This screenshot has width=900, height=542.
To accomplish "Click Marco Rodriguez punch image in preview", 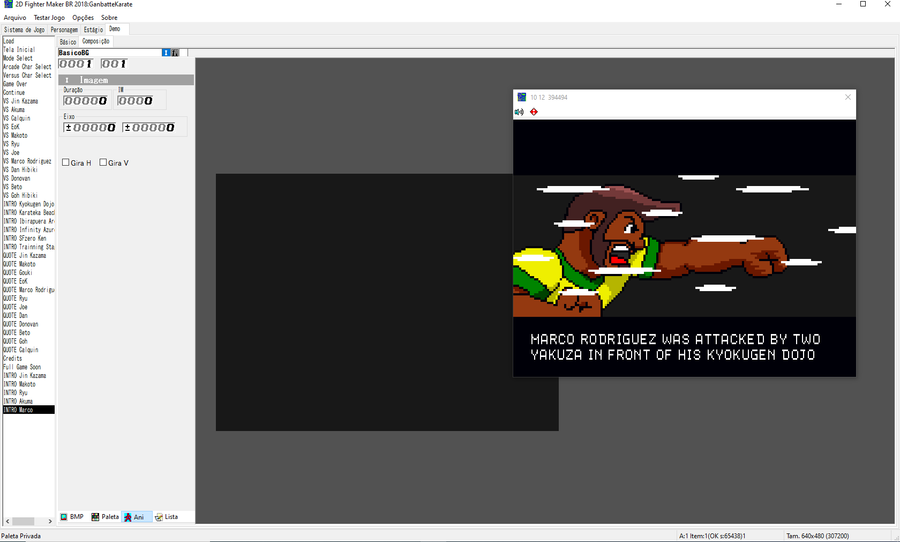I will (x=684, y=246).
